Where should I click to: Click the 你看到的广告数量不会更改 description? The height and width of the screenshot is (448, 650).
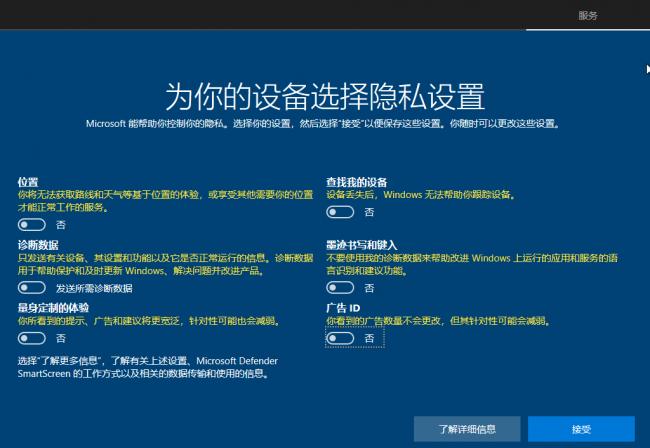click(x=438, y=321)
